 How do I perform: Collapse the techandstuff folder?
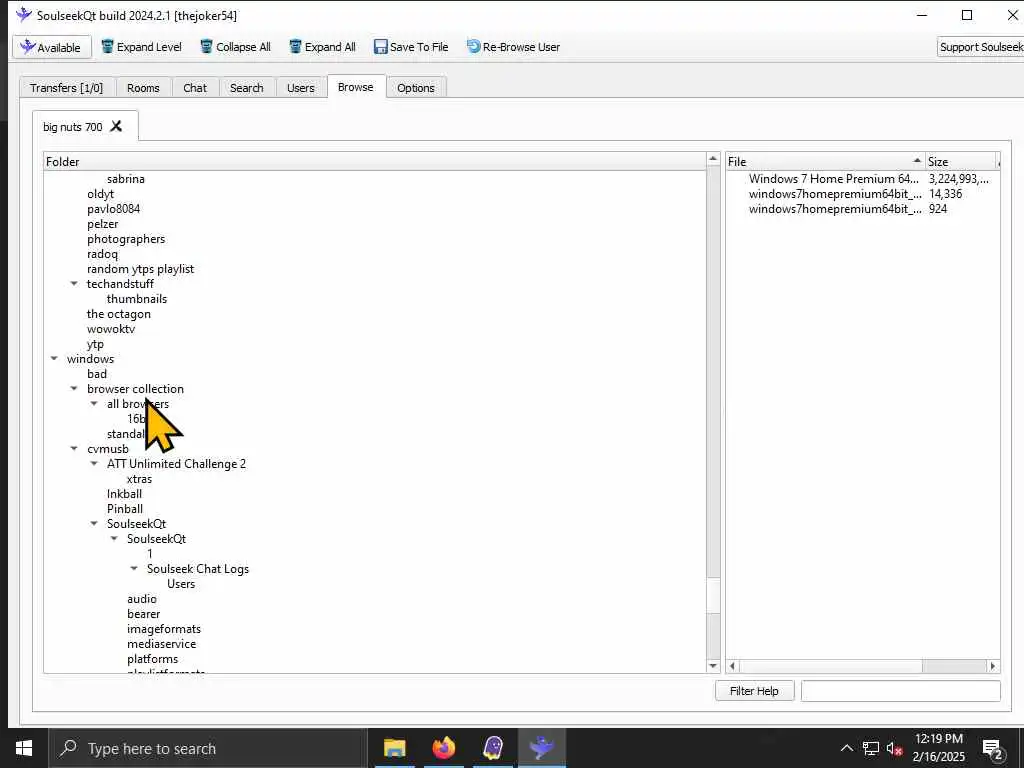[x=74, y=283]
